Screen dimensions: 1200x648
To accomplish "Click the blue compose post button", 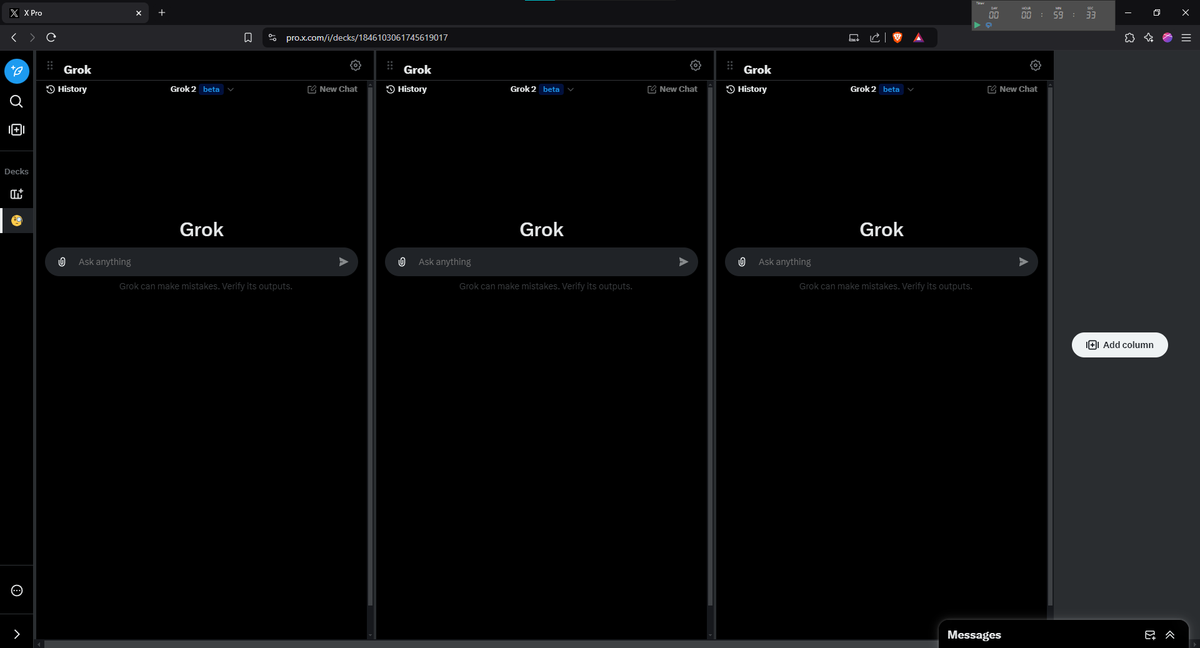I will [16, 72].
